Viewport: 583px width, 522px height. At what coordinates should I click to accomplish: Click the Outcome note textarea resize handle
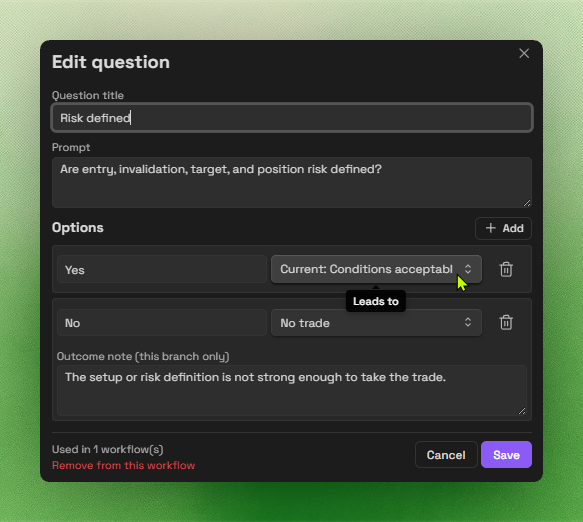point(522,411)
